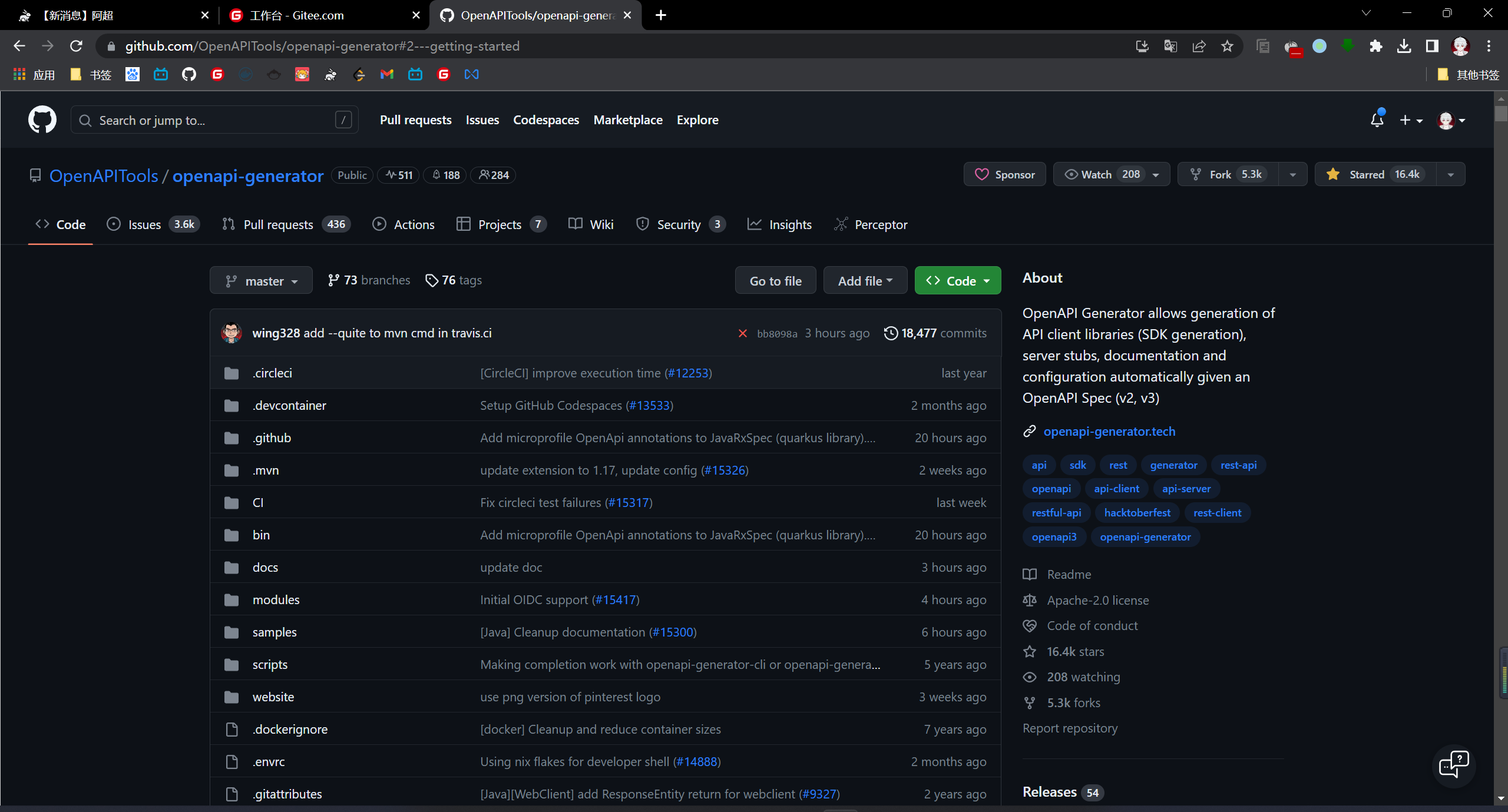Click the Sponsor button
This screenshot has height=812, width=1508.
[x=1005, y=174]
